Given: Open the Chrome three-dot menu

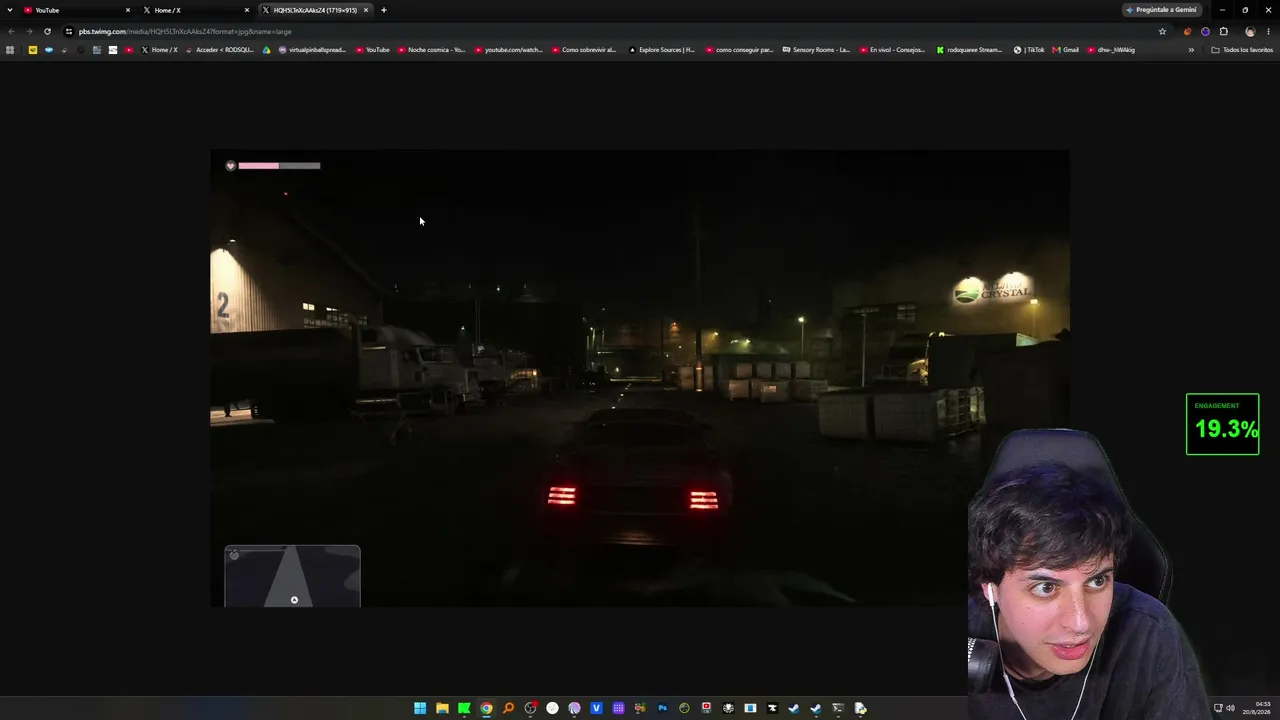Looking at the screenshot, I should 1268,31.
